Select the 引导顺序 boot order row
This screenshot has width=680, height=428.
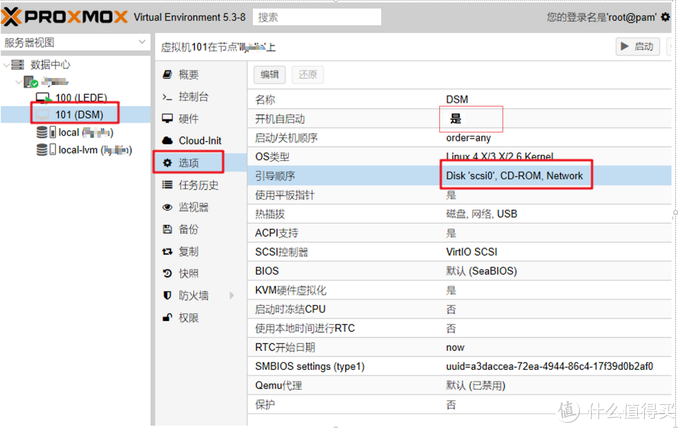(x=459, y=176)
